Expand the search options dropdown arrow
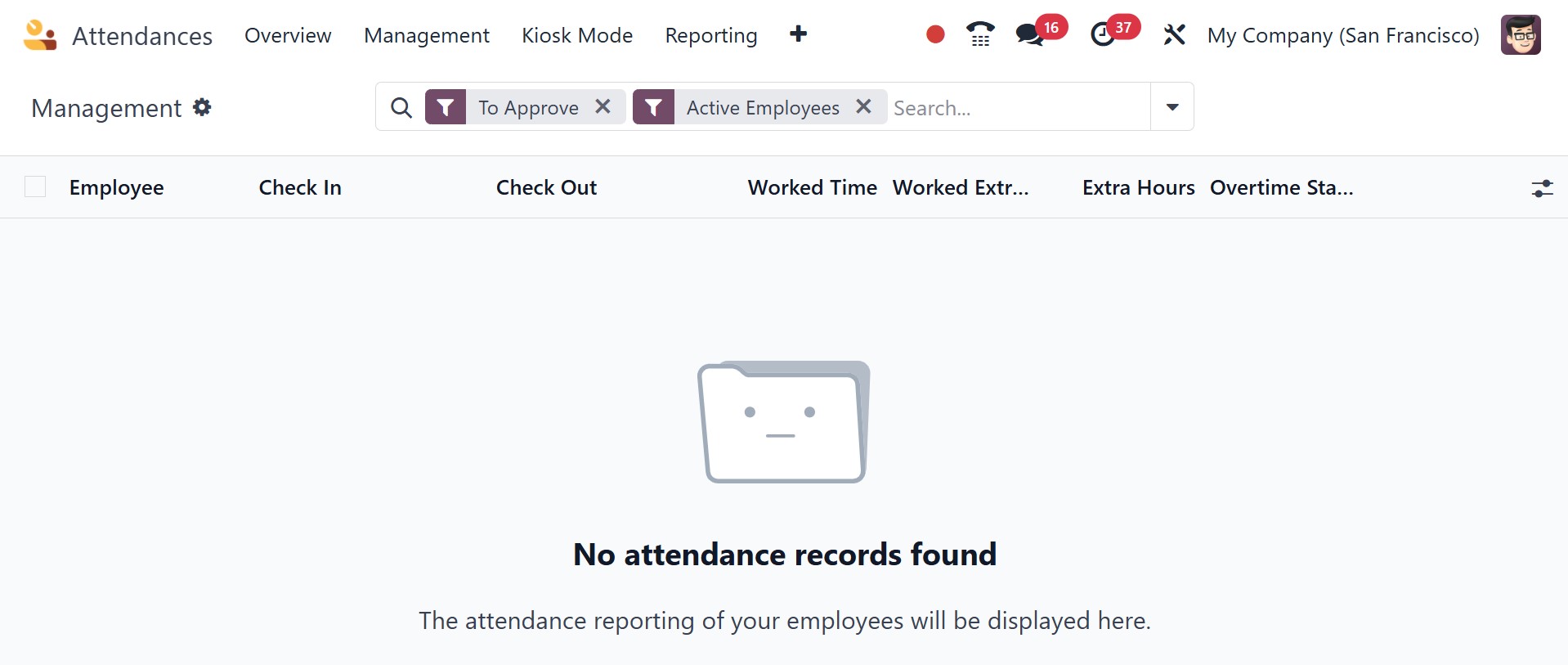1568x665 pixels. coord(1172,106)
